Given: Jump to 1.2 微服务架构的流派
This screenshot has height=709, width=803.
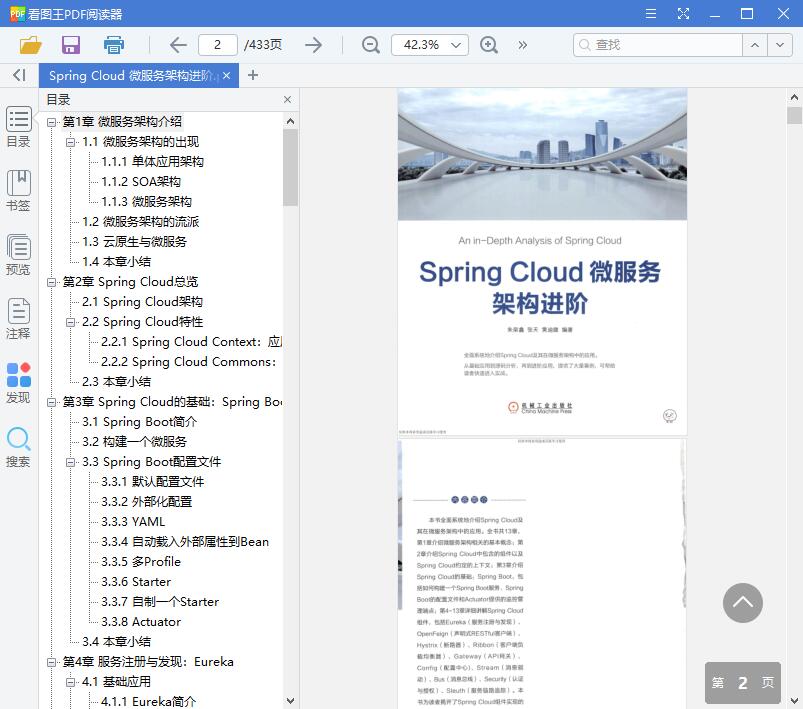Looking at the screenshot, I should (140, 221).
